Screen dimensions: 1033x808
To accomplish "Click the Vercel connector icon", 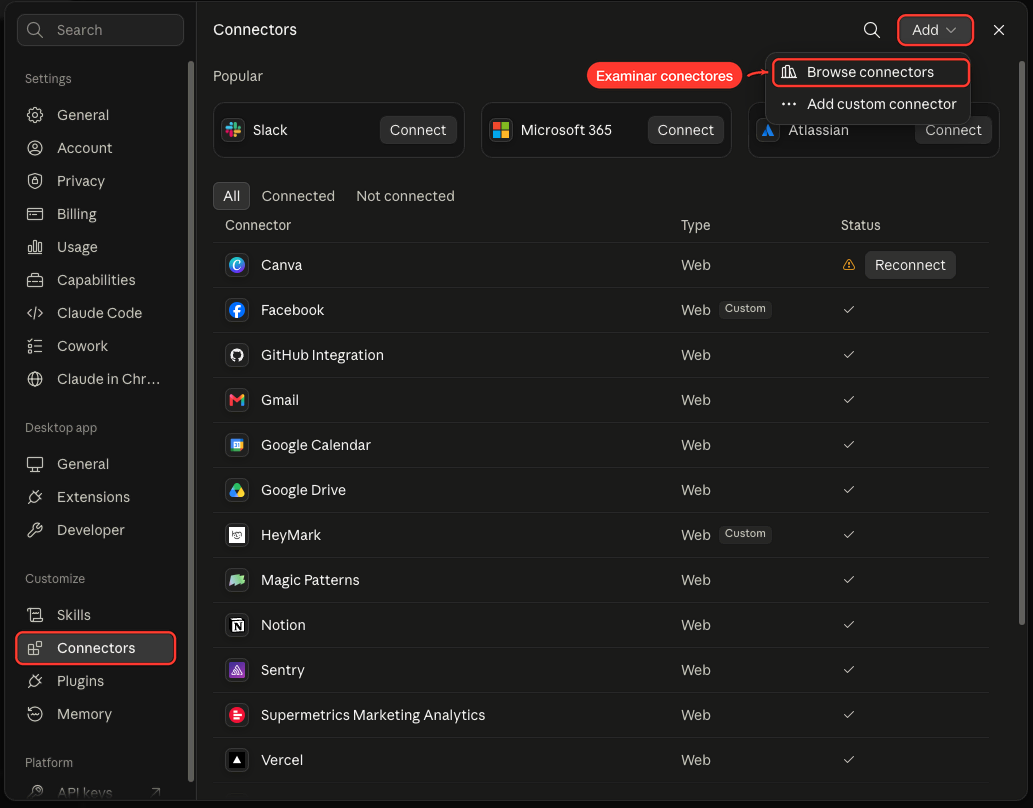I will 237,760.
